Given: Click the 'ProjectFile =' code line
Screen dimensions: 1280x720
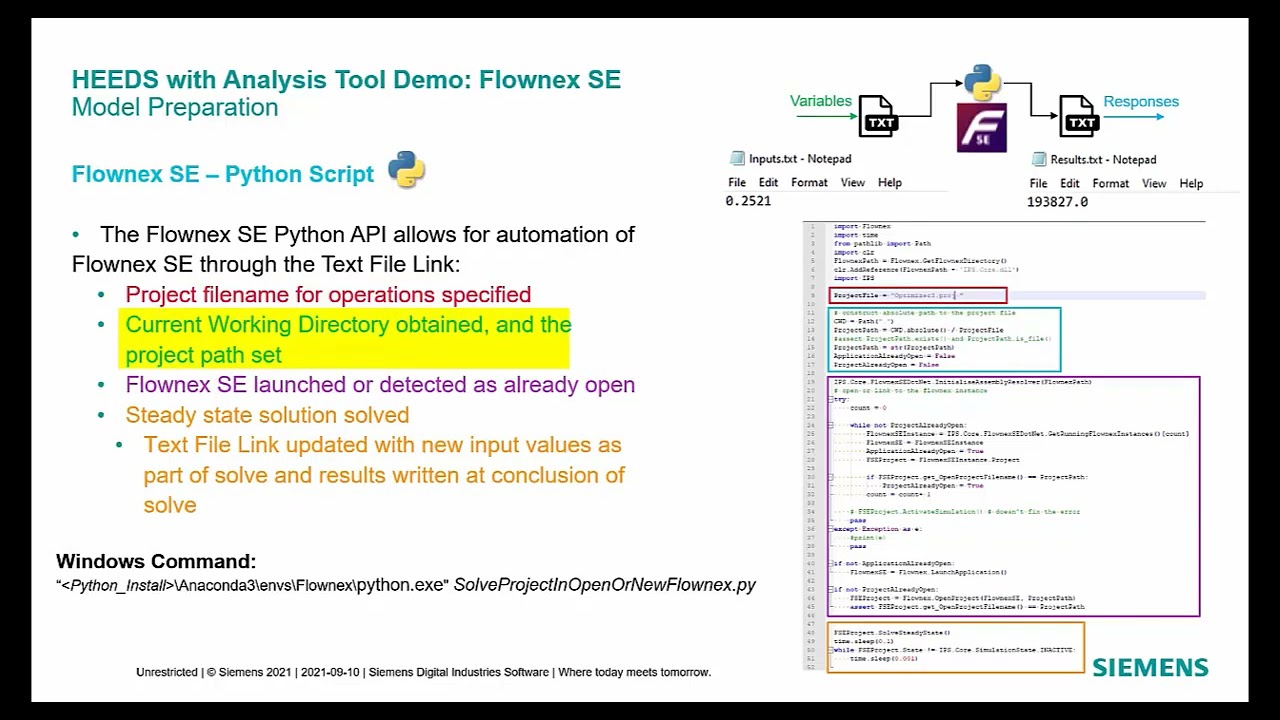Looking at the screenshot, I should (x=898, y=295).
